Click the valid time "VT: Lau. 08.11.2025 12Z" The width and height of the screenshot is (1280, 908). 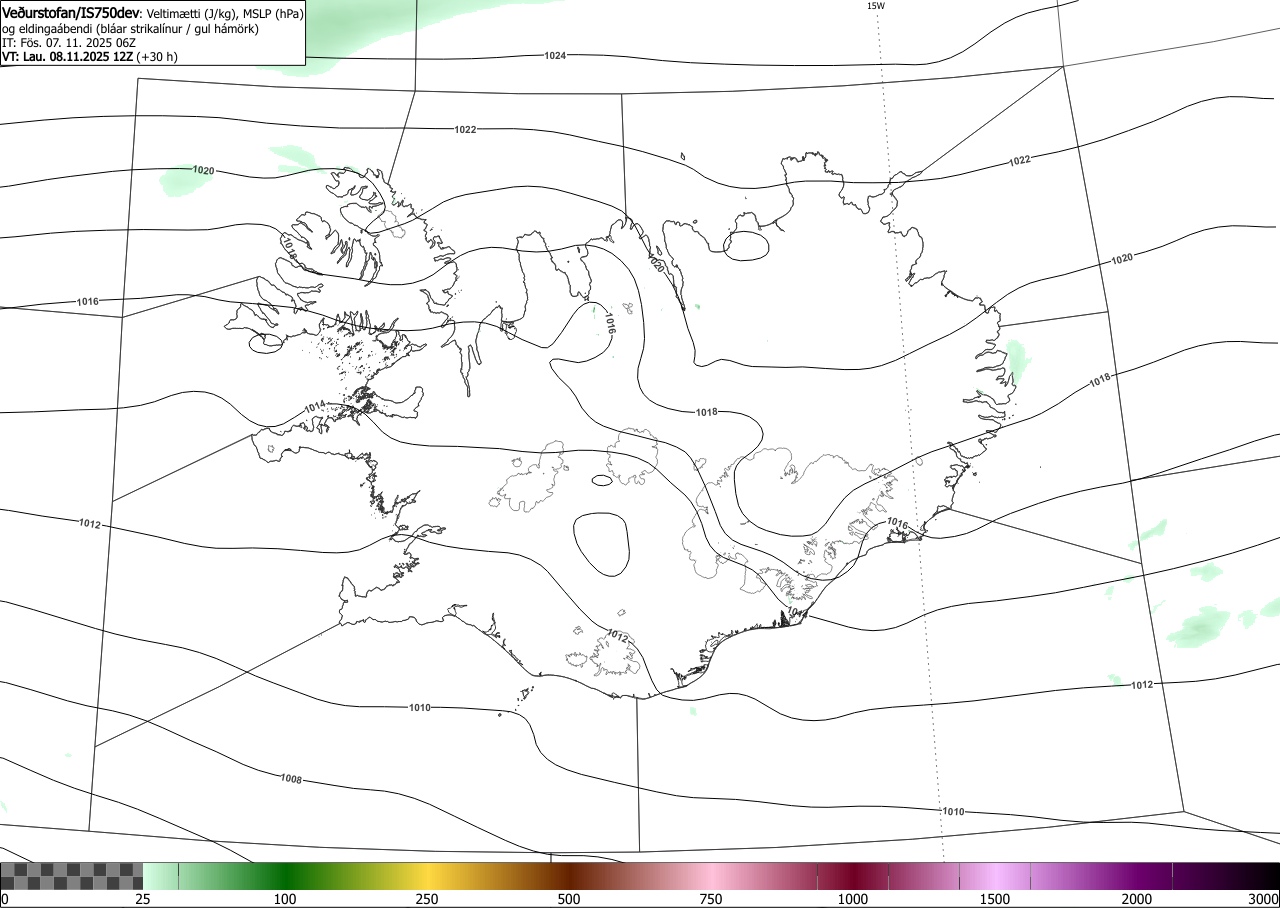[x=67, y=57]
